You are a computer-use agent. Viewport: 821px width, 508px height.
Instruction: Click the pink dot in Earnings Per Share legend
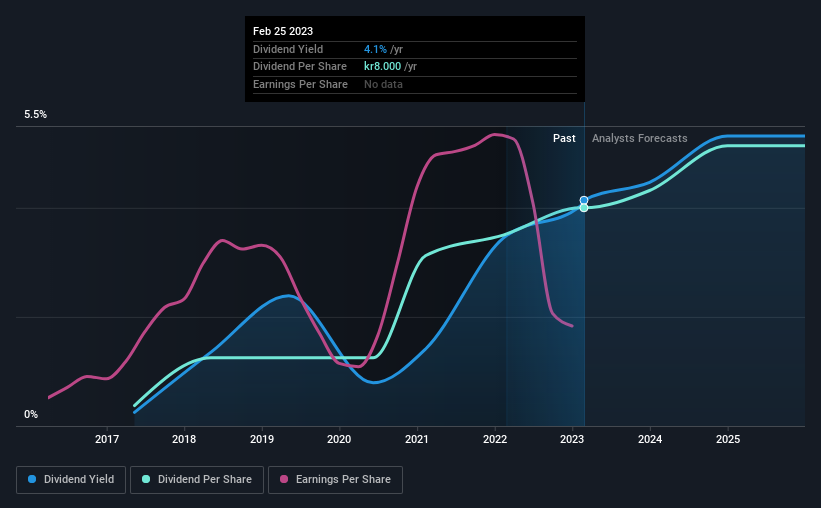[x=285, y=480]
